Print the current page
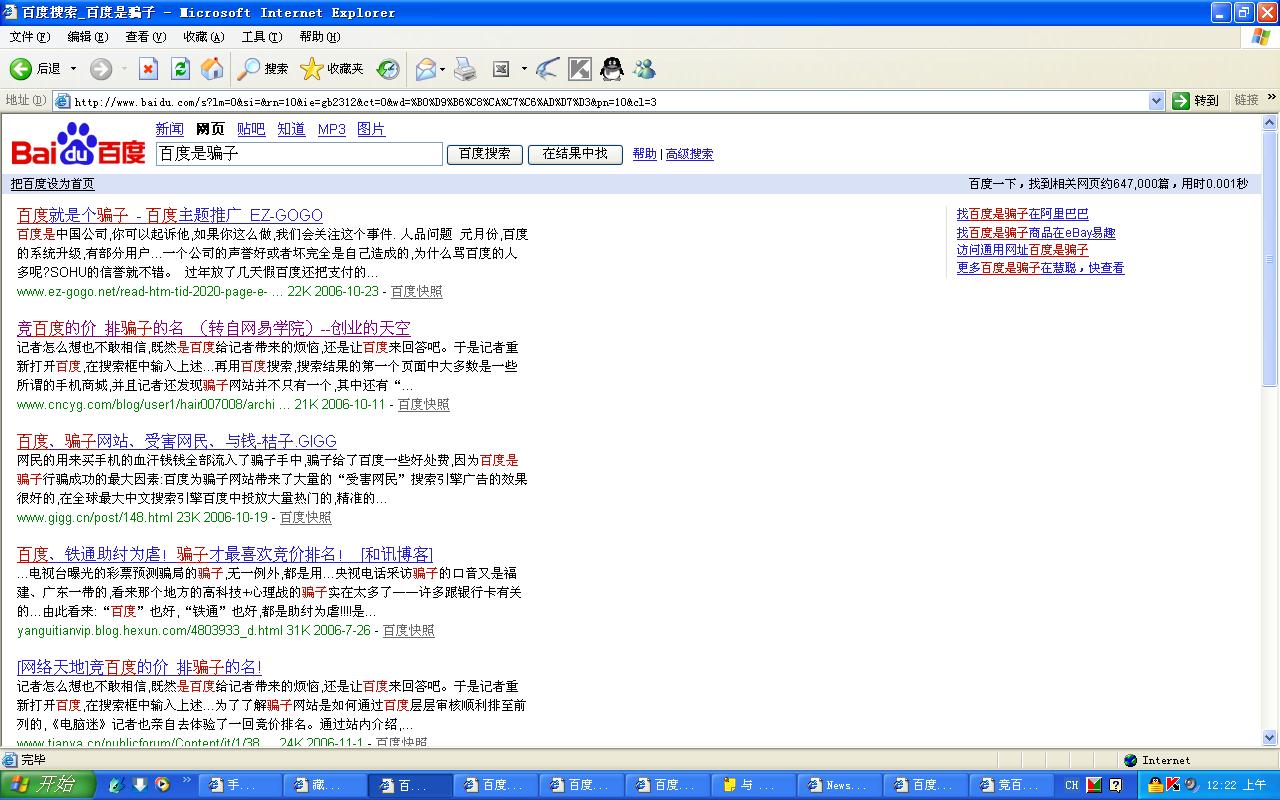 (x=465, y=69)
